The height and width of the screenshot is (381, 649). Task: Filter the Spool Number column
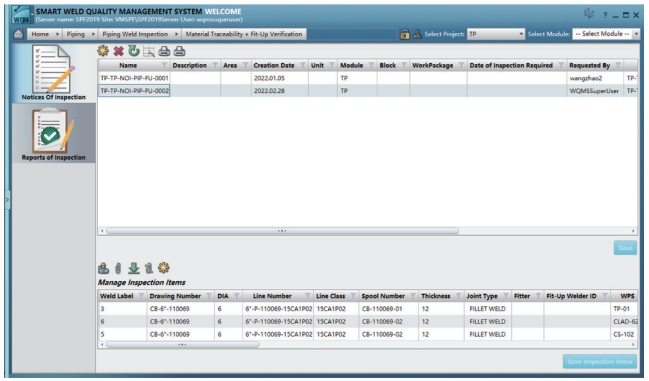[413, 296]
